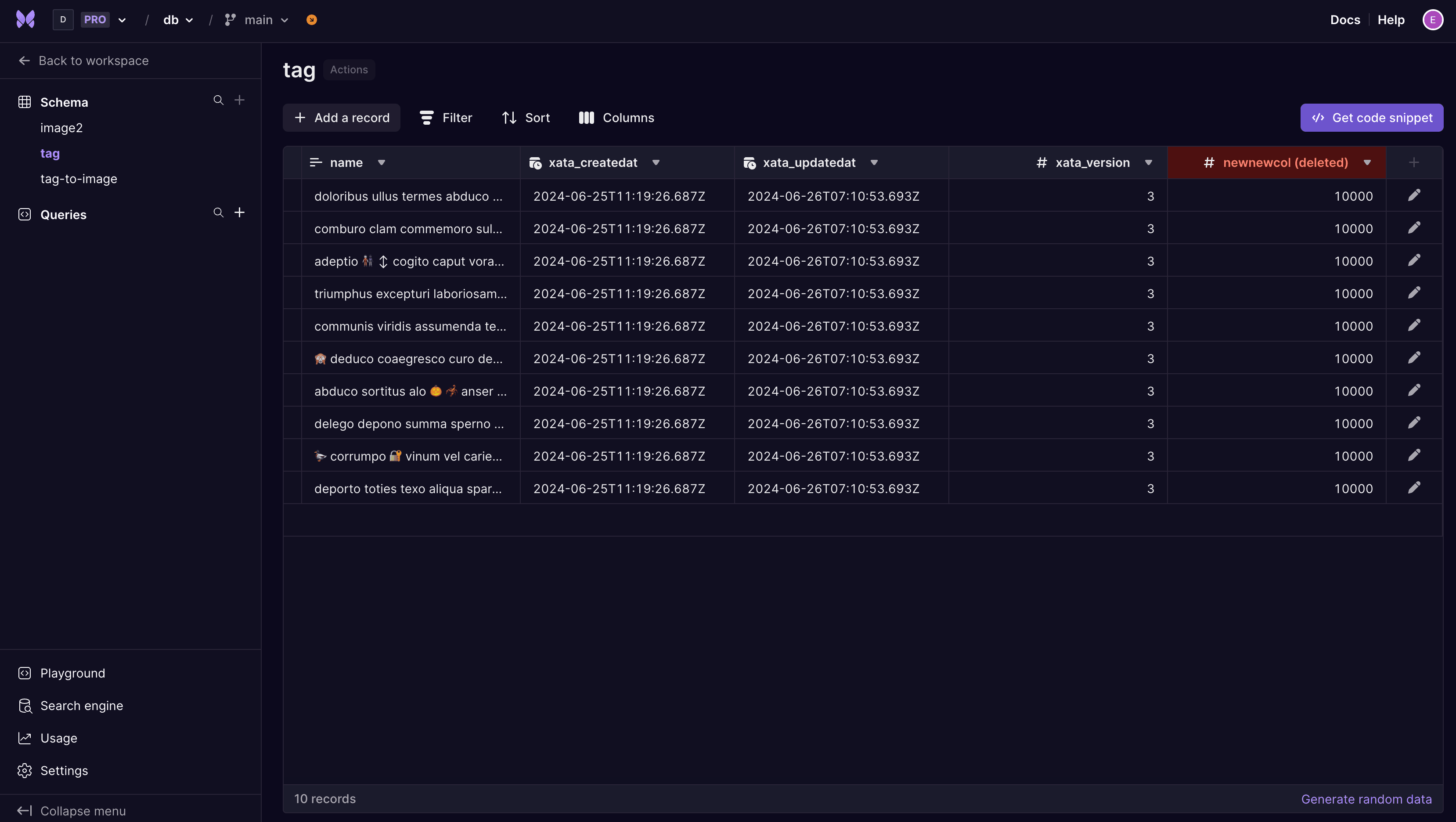The image size is (1456, 822).
Task: Click the Queries section in sidebar
Action: [x=63, y=214]
